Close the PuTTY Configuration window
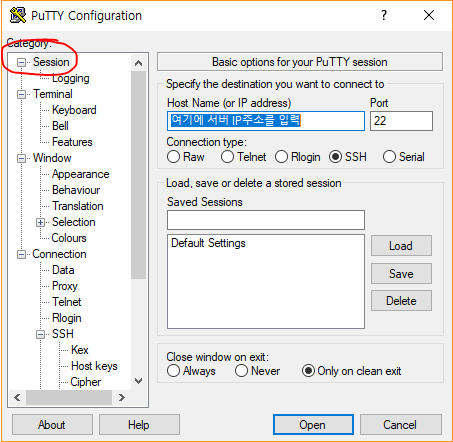 (429, 15)
